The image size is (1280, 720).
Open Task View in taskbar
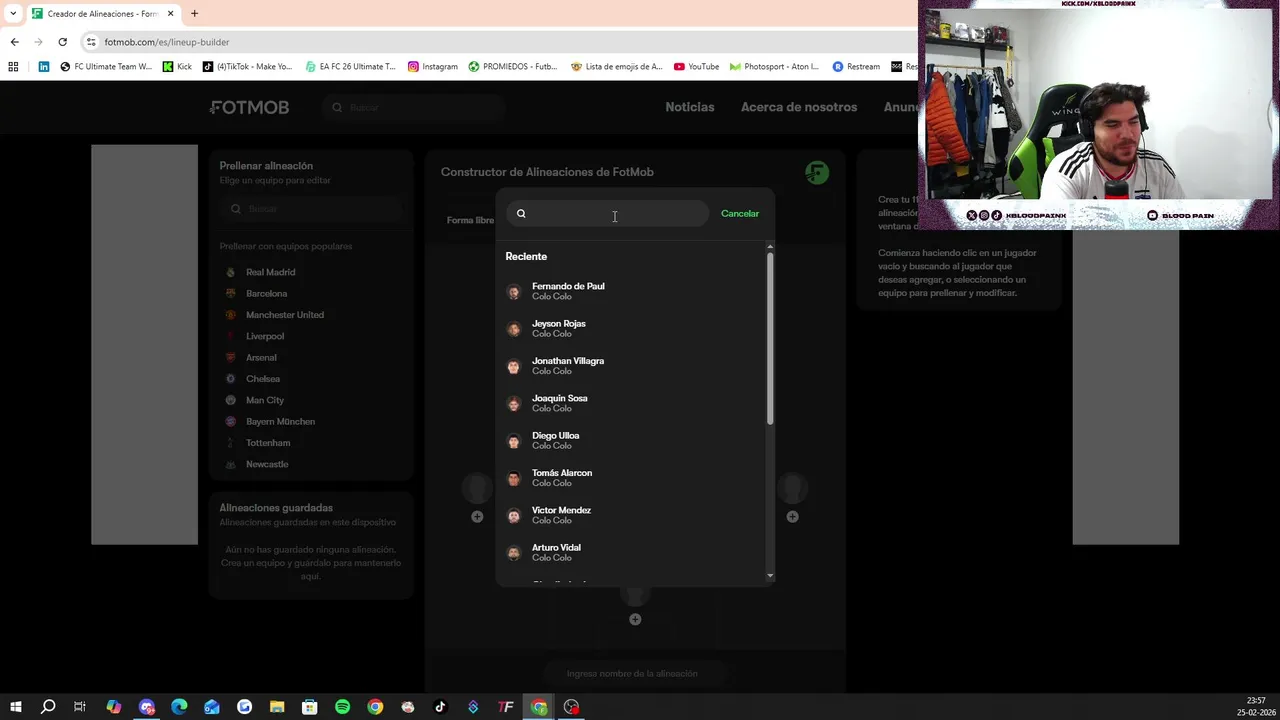coord(80,707)
